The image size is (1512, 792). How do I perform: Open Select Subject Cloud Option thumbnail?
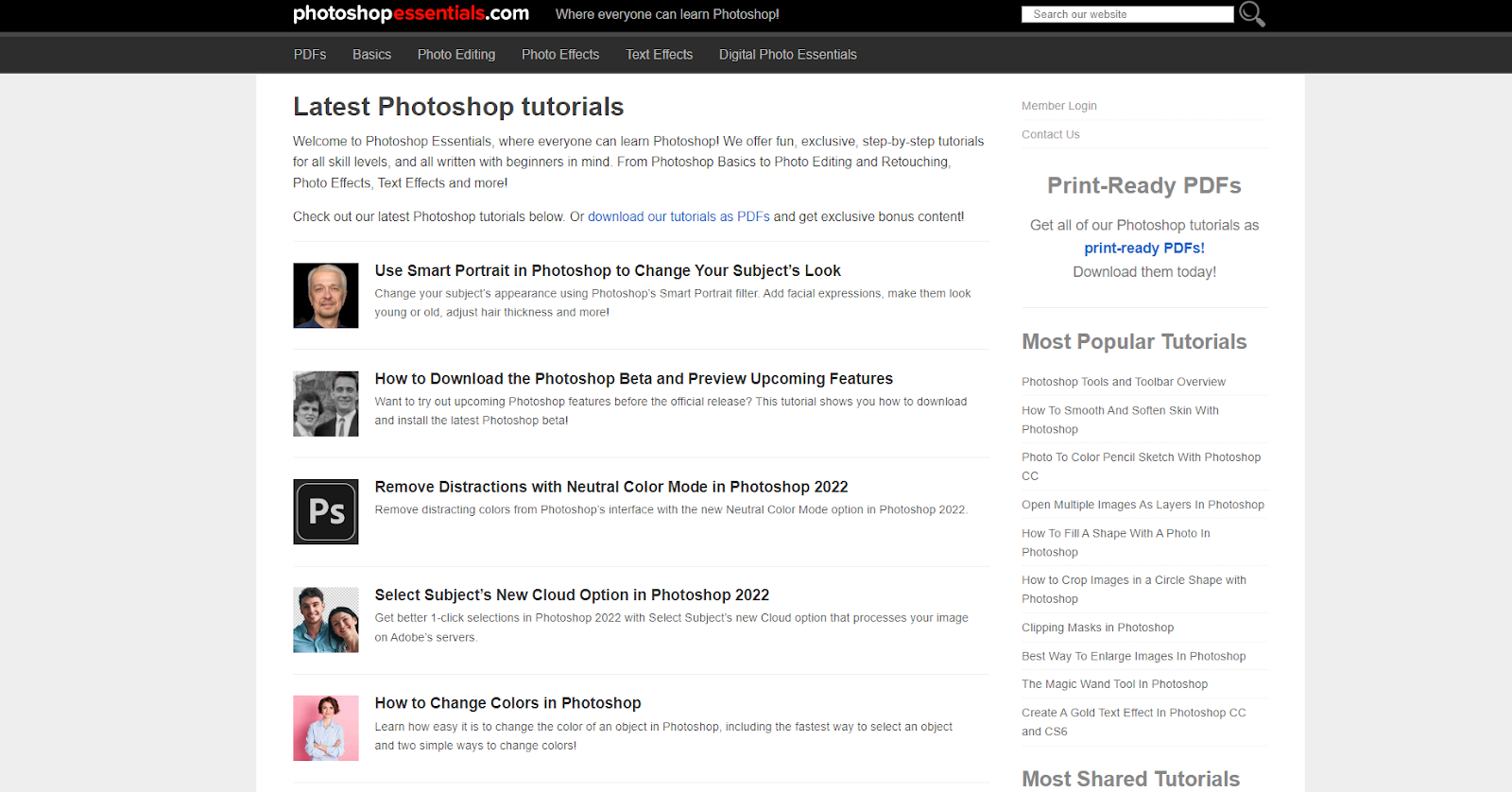[326, 620]
